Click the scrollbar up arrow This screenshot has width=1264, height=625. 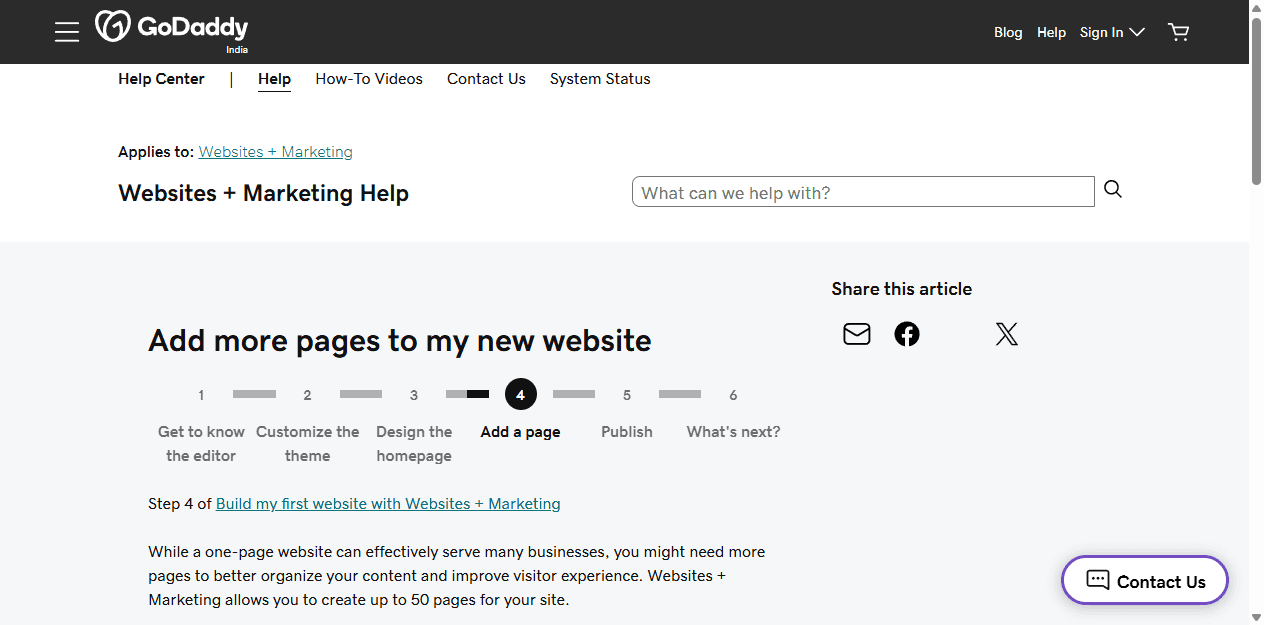(1256, 8)
